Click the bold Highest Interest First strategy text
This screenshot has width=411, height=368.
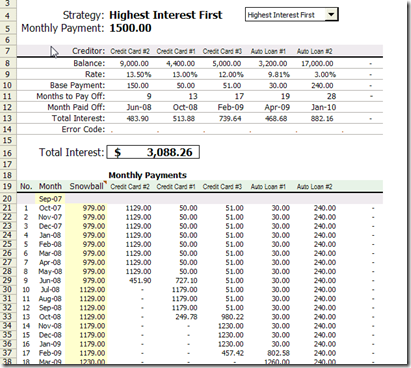pyautogui.click(x=166, y=15)
